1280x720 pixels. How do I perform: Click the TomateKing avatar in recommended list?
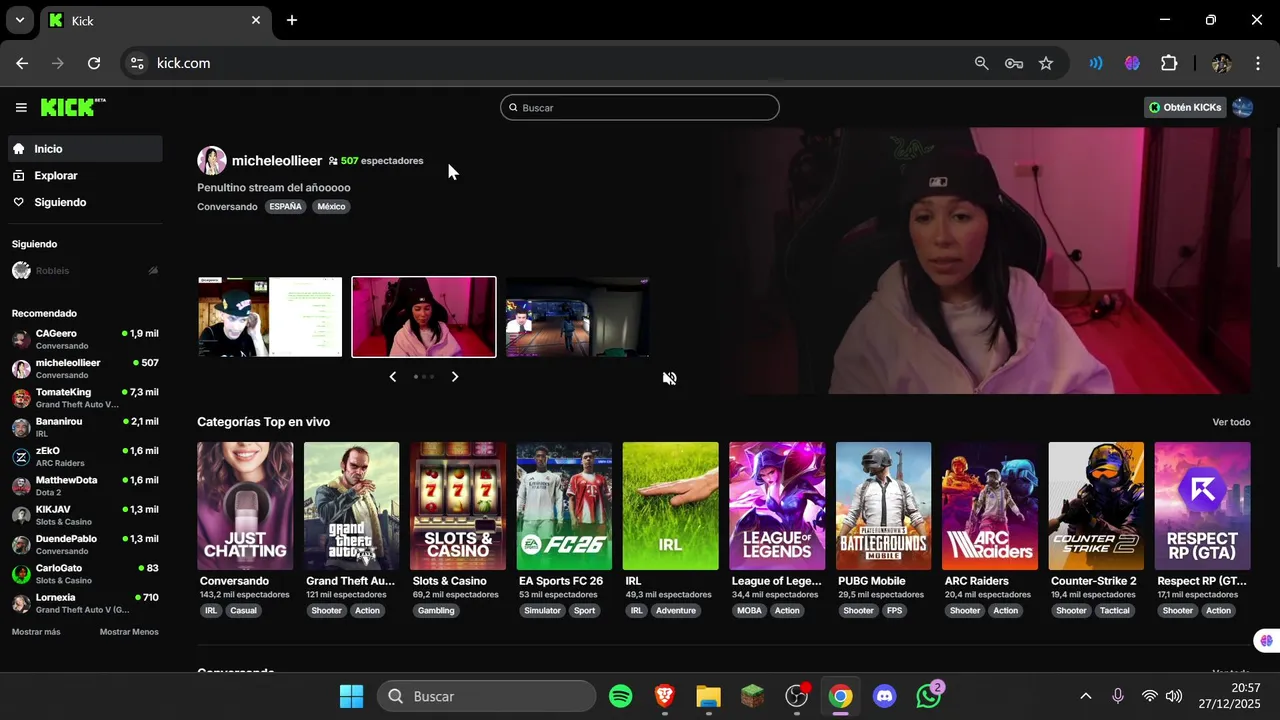[x=21, y=398]
